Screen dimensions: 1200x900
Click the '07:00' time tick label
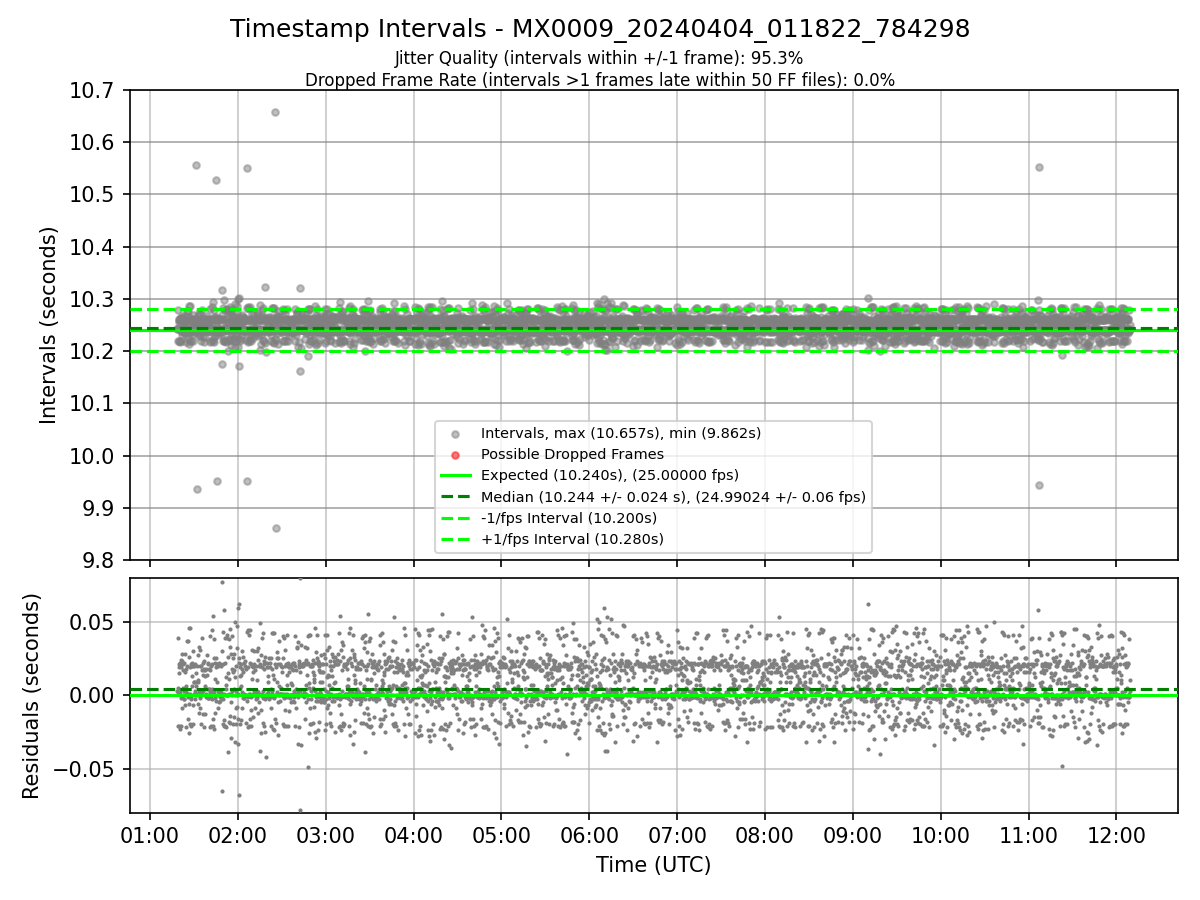point(677,834)
